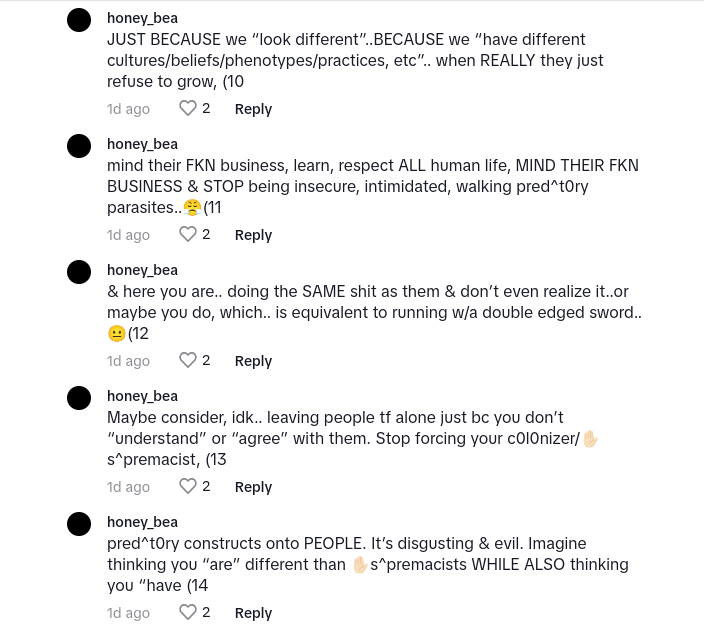Open avatar beside the "mind their FKN business" comment

pyautogui.click(x=79, y=146)
